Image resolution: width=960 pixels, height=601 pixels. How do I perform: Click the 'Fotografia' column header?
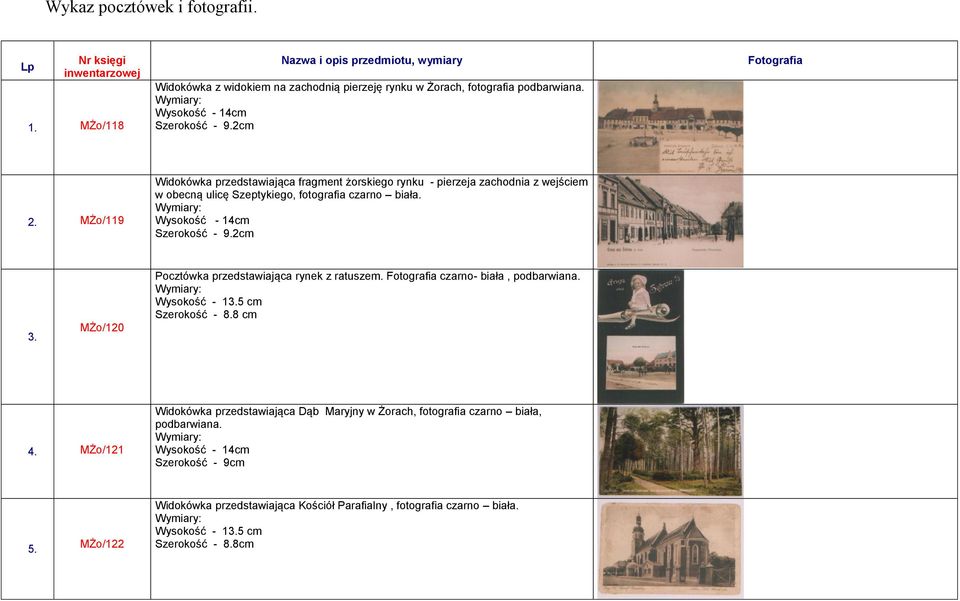pos(774,61)
